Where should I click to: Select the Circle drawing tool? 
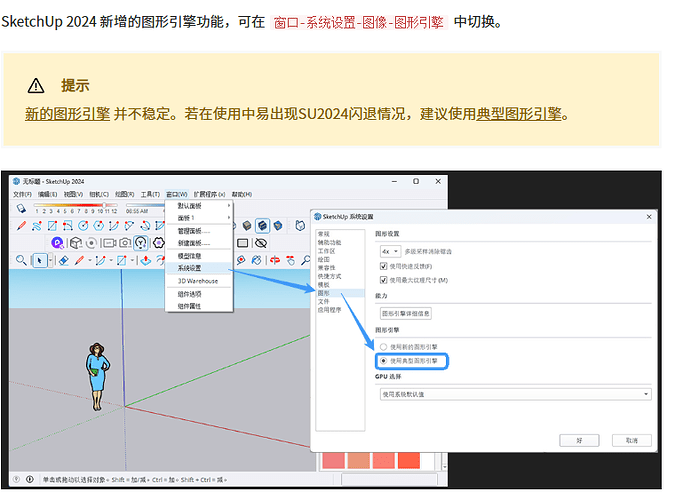tap(83, 226)
